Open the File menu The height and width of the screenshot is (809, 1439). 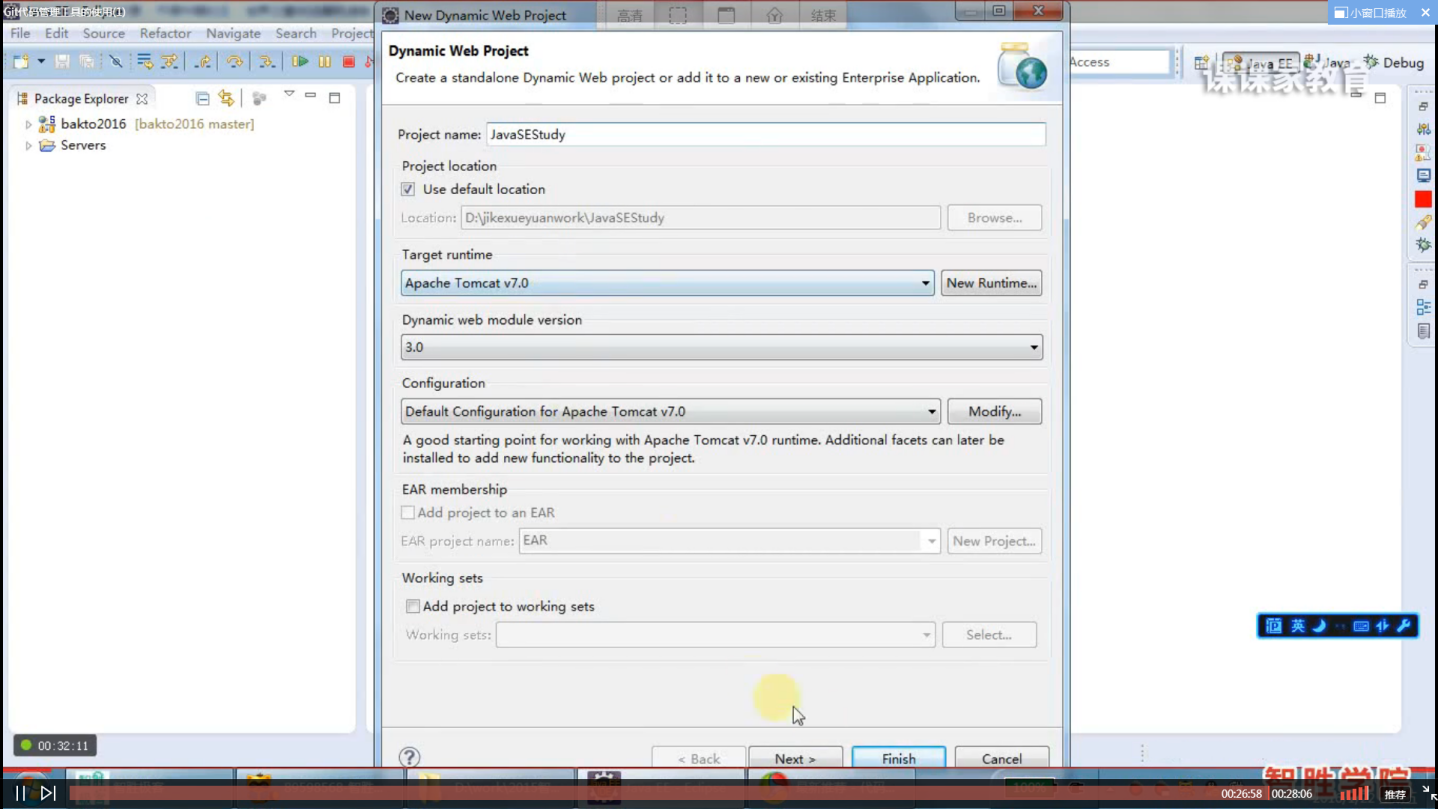tap(20, 33)
